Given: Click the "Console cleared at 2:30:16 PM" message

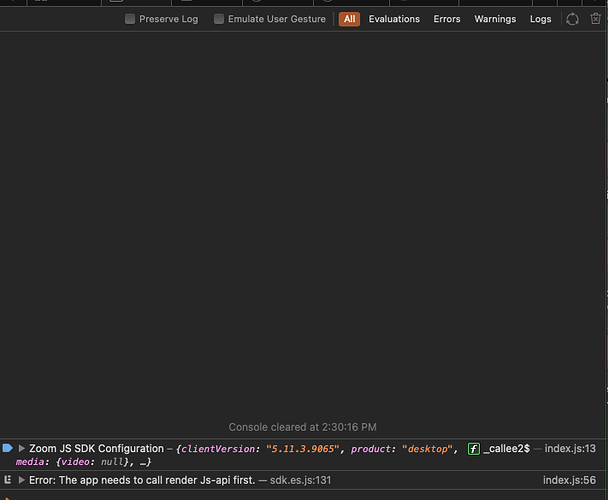Looking at the screenshot, I should (x=302, y=427).
